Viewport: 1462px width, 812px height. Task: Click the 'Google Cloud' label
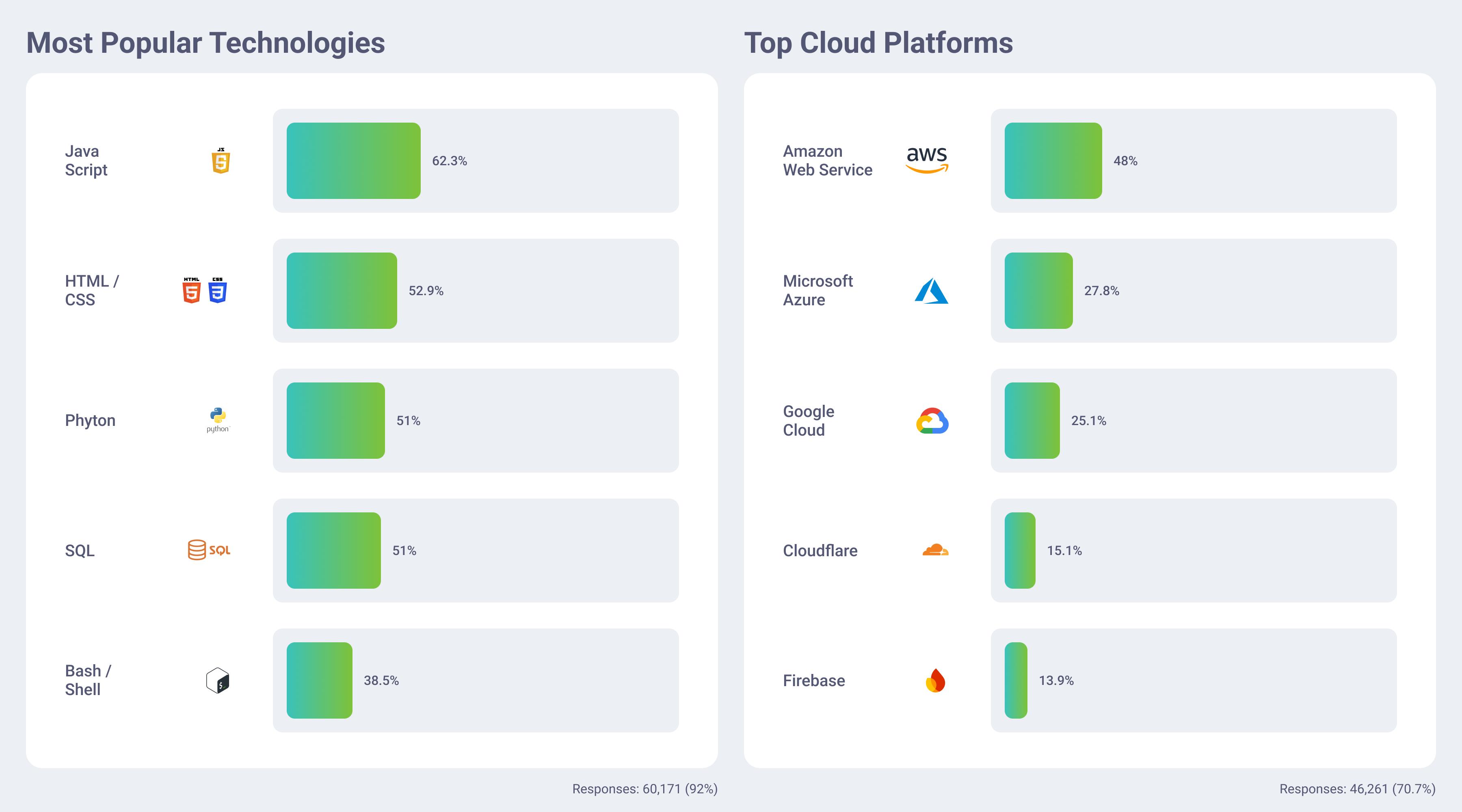pos(809,421)
